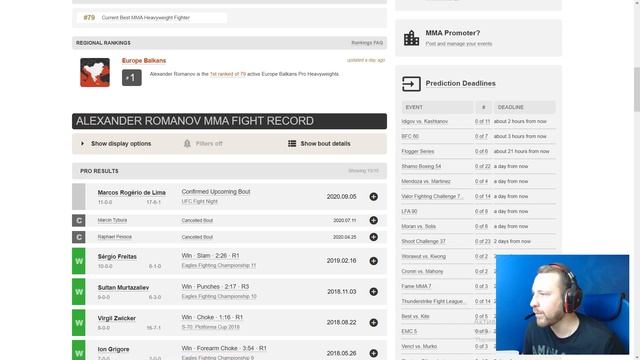Screen dimensions: 640x360
Task: Open Valor Fighting Challenge 7 event
Action: pyautogui.click(x=432, y=197)
